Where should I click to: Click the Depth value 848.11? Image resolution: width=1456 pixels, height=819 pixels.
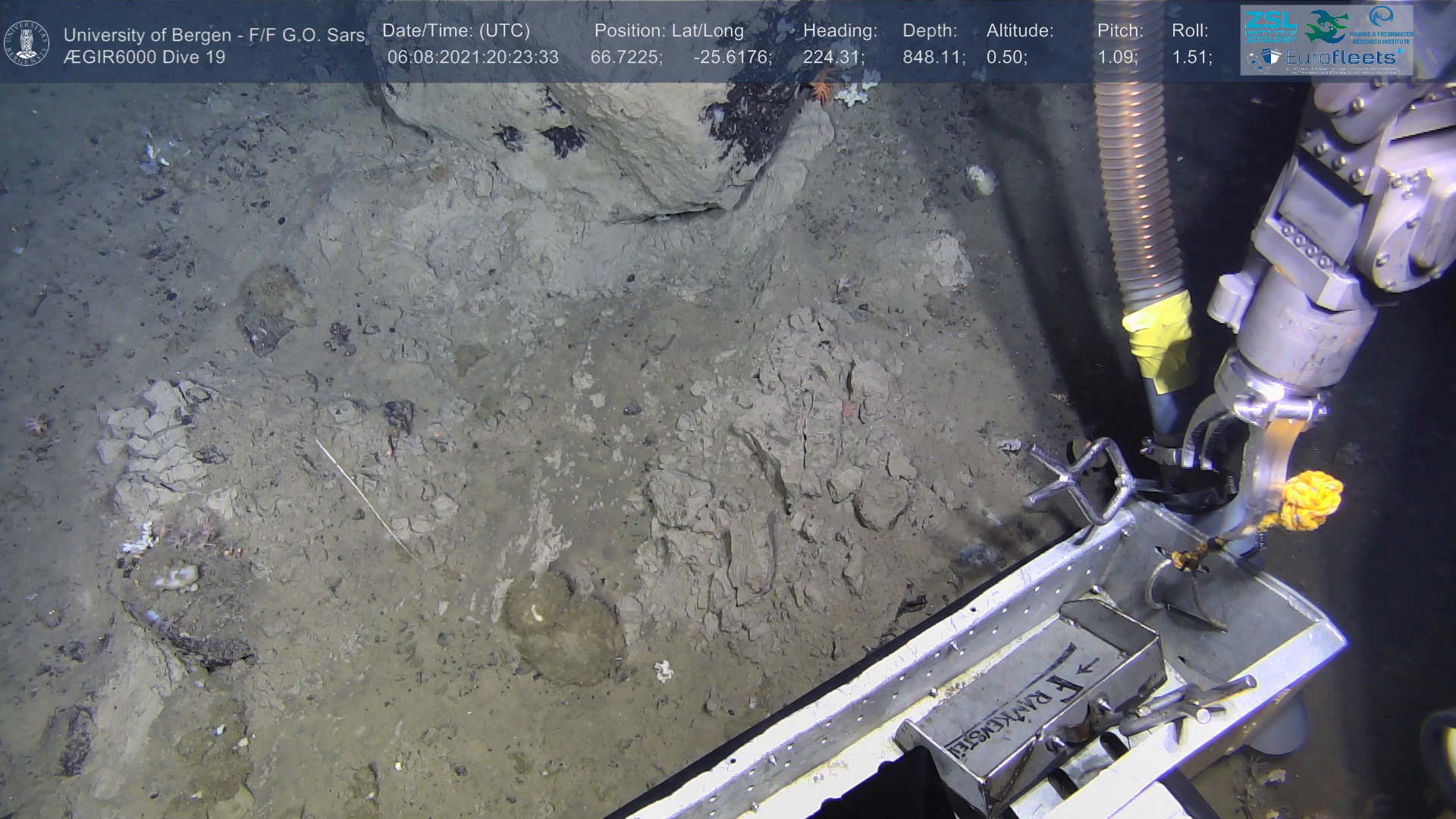(933, 58)
